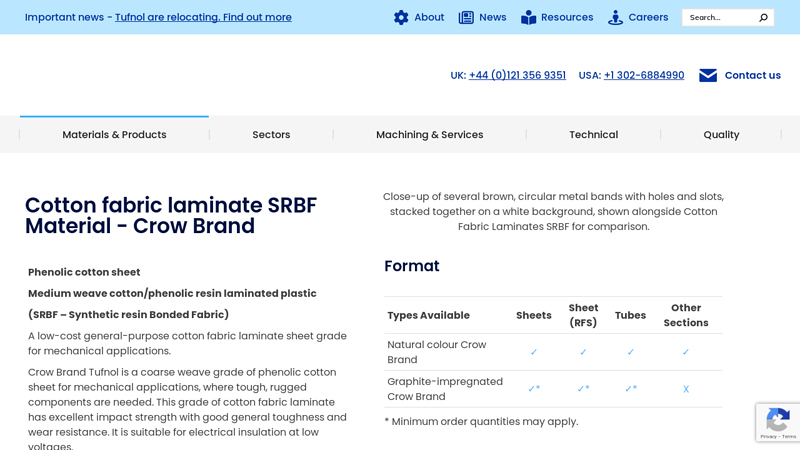Screen dimensions: 800x450
Task: Click Natural colour Sheets checkmark
Action: (x=534, y=352)
